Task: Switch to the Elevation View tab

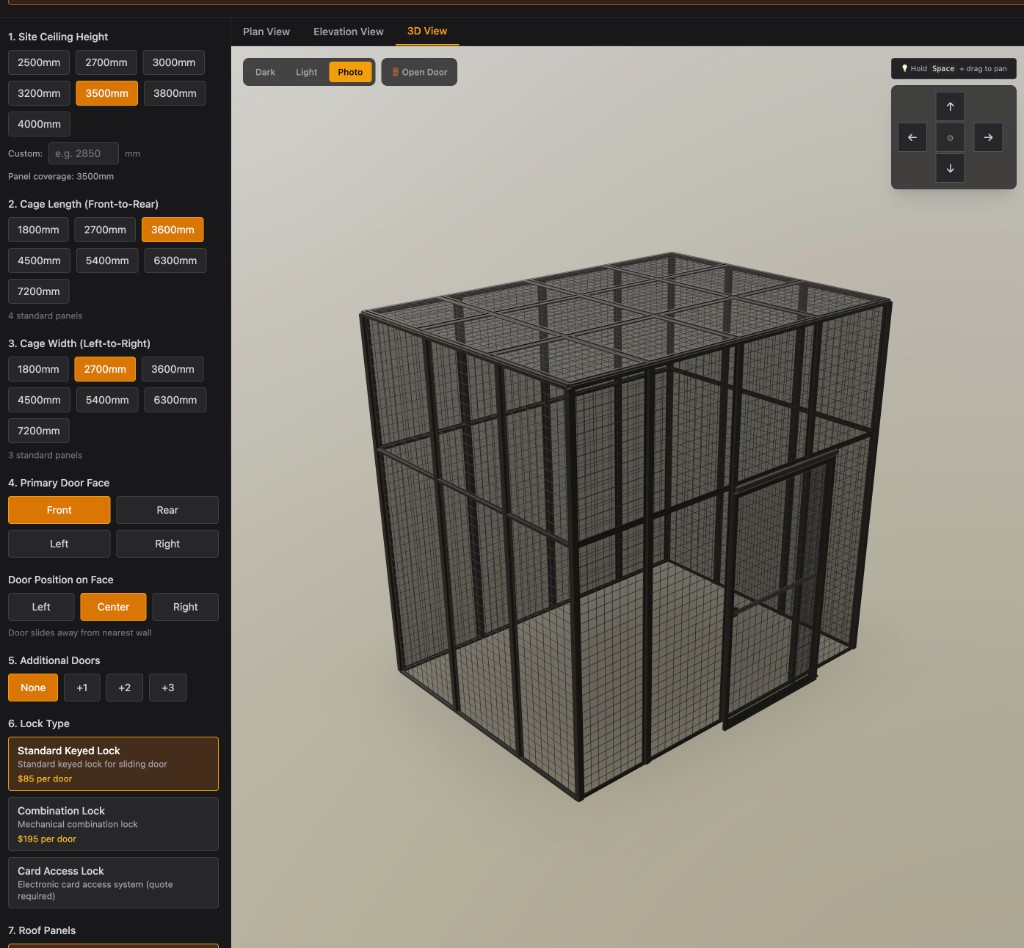Action: point(348,31)
